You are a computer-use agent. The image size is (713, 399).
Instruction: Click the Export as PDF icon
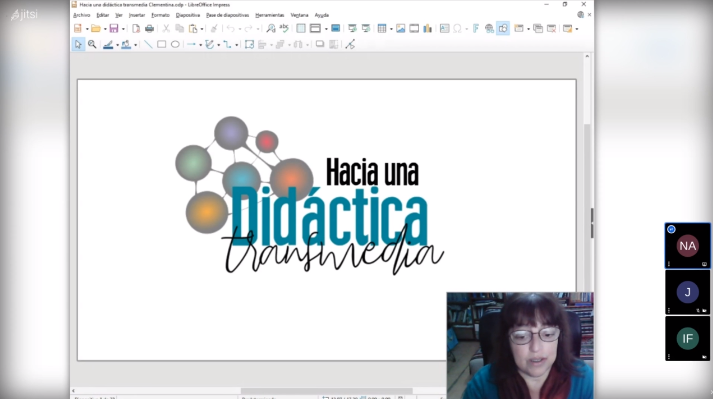tap(136, 29)
